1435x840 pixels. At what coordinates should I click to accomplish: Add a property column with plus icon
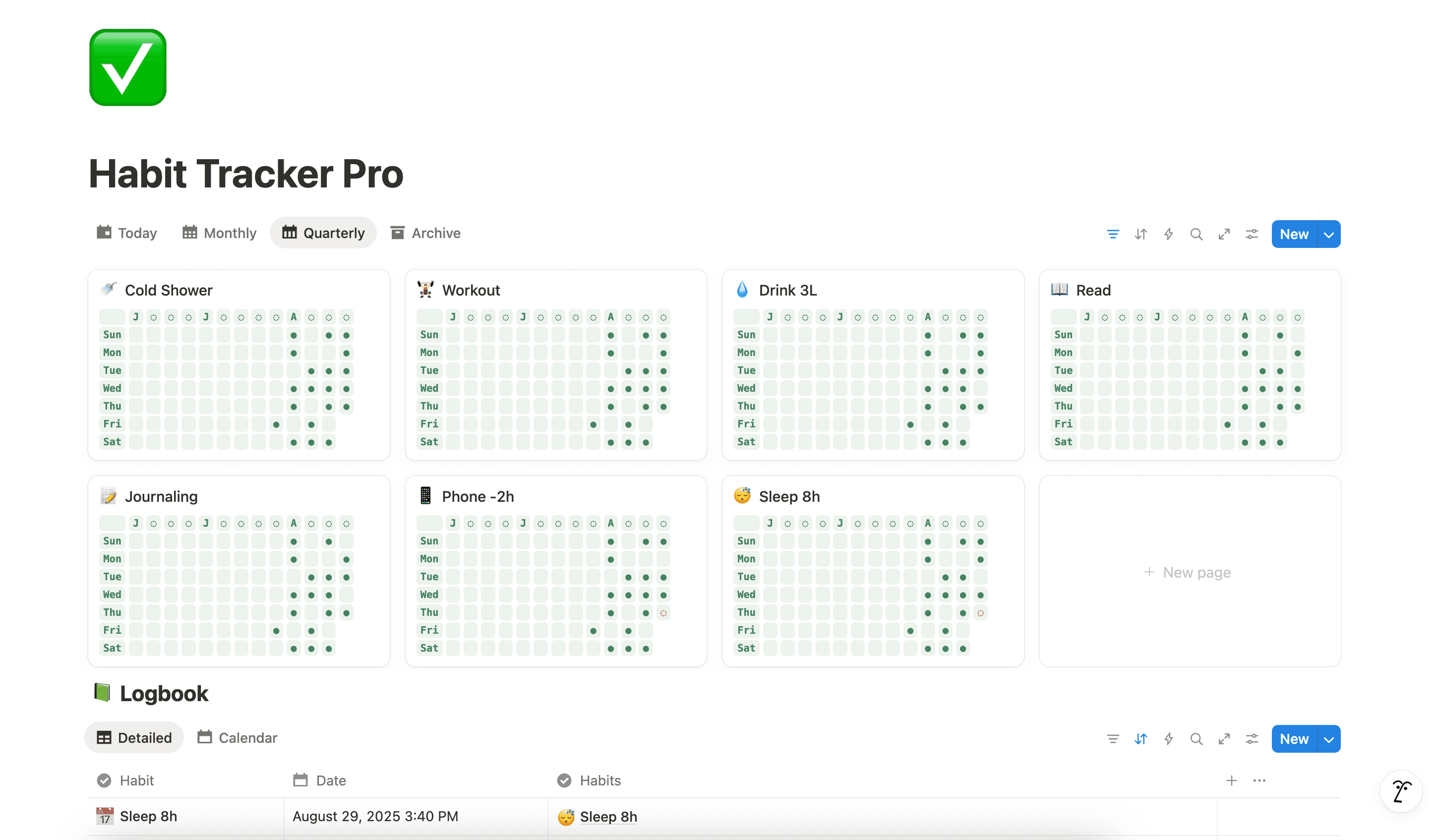pyautogui.click(x=1231, y=780)
